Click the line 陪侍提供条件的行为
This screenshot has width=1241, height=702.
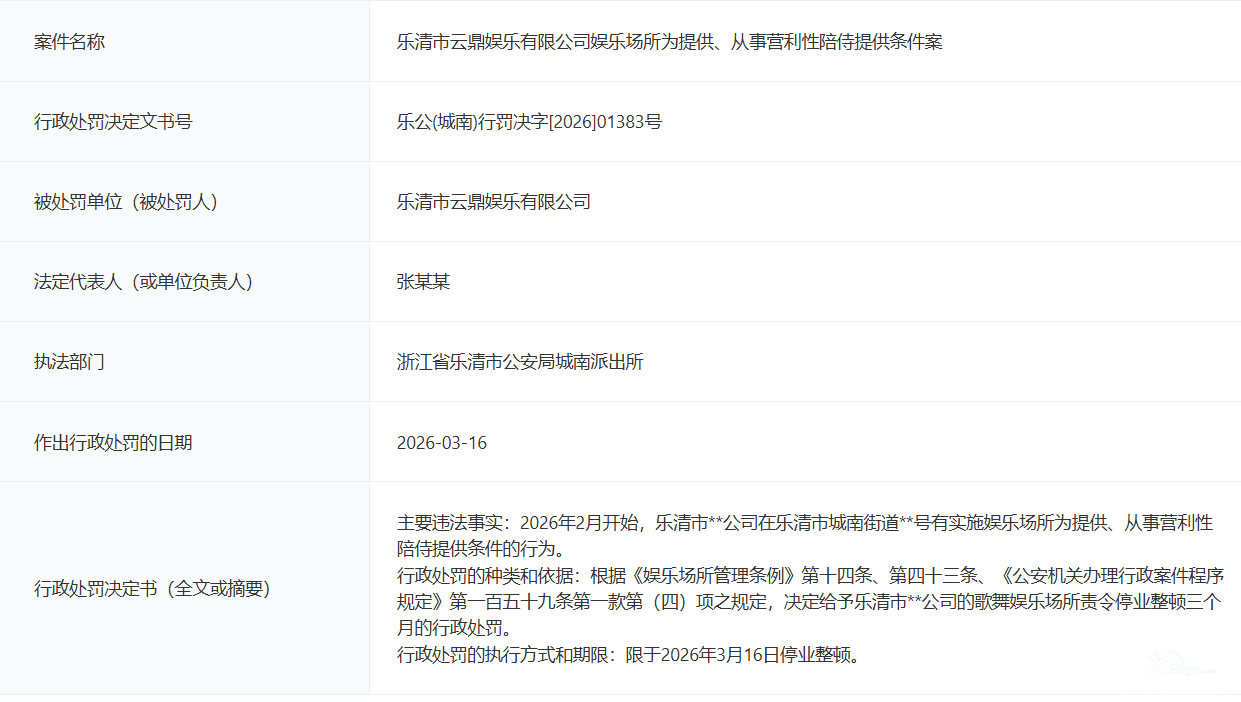(481, 549)
